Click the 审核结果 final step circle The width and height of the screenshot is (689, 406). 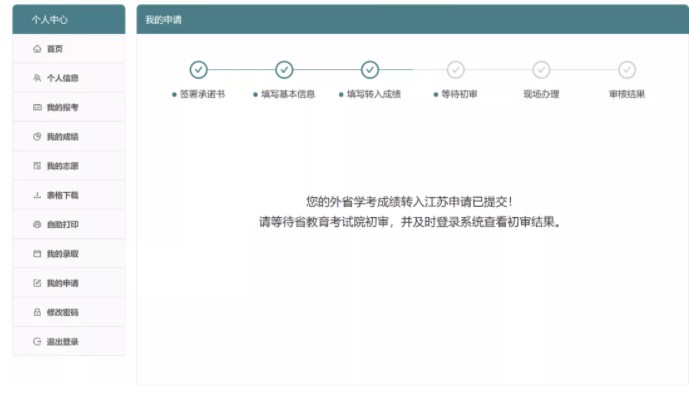tap(627, 69)
